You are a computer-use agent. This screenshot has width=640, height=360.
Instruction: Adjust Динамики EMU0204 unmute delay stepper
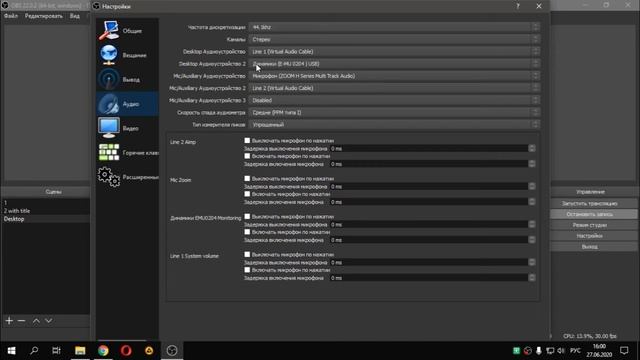(532, 240)
